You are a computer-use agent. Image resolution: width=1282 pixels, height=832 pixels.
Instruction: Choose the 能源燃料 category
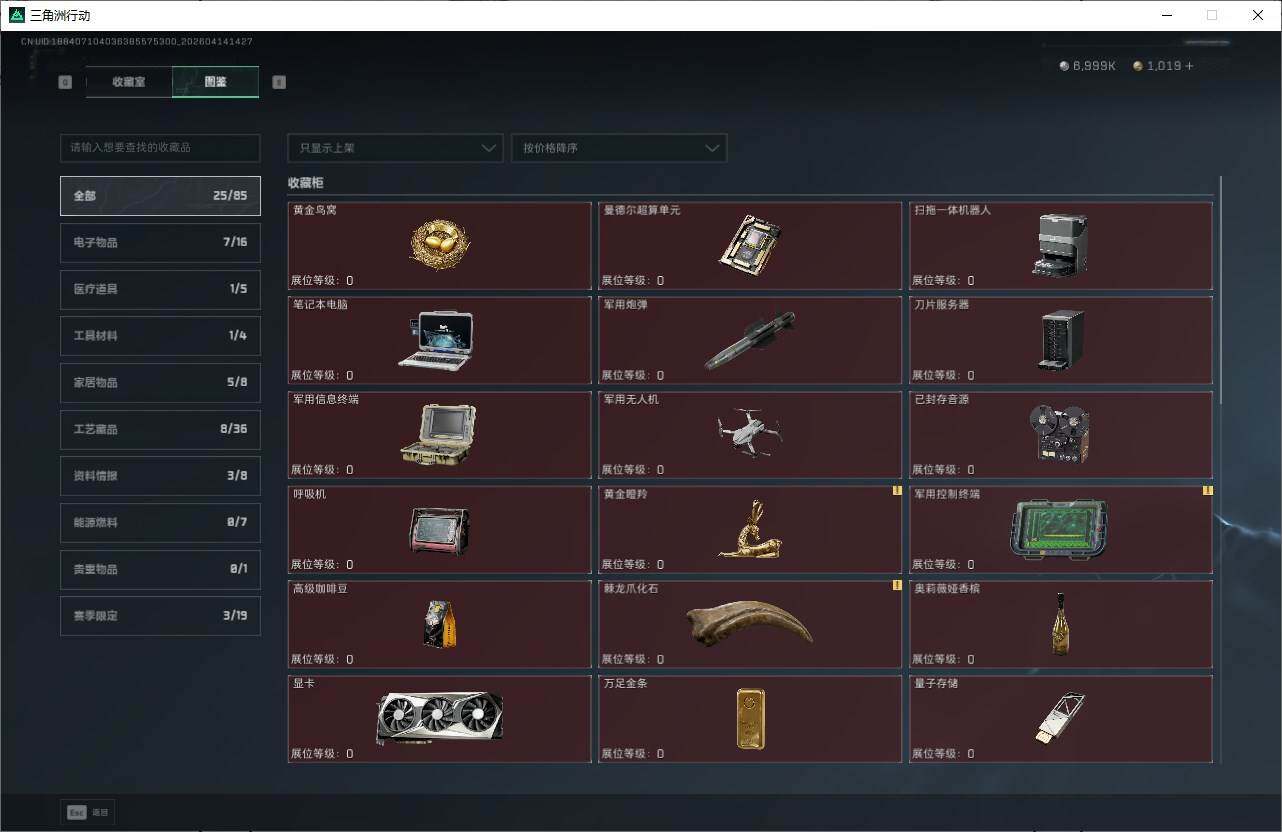[160, 522]
